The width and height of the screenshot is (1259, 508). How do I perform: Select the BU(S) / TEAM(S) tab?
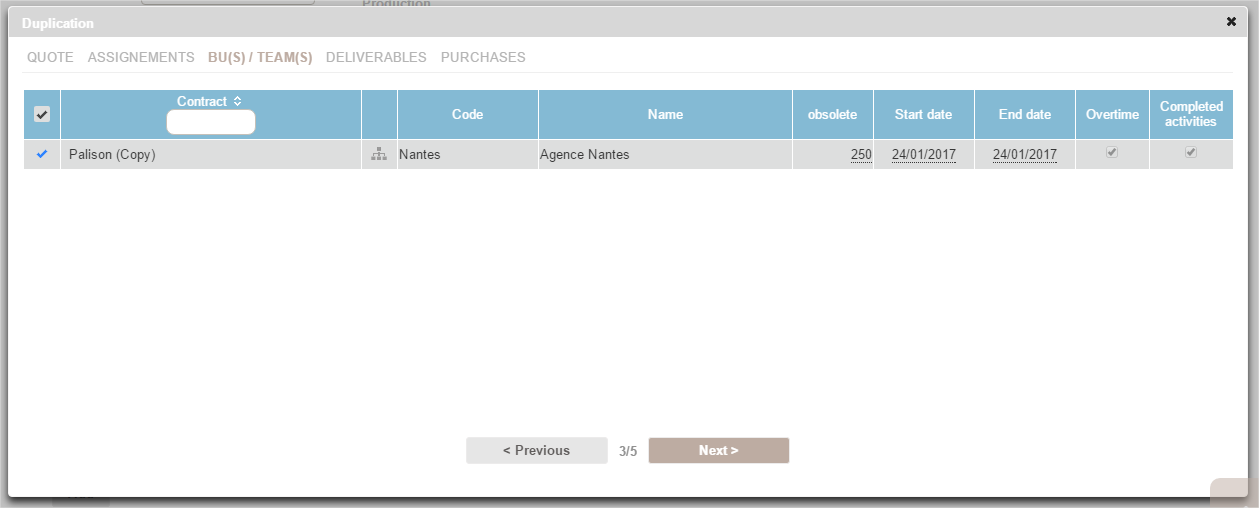[x=260, y=58]
